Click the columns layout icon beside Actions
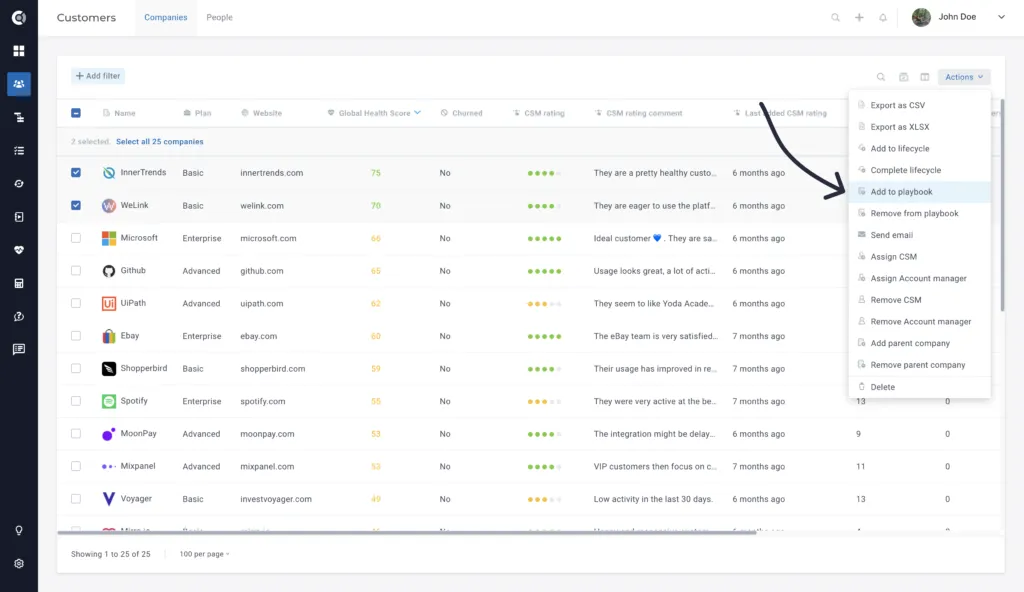Viewport: 1024px width, 592px height. pyautogui.click(x=925, y=77)
